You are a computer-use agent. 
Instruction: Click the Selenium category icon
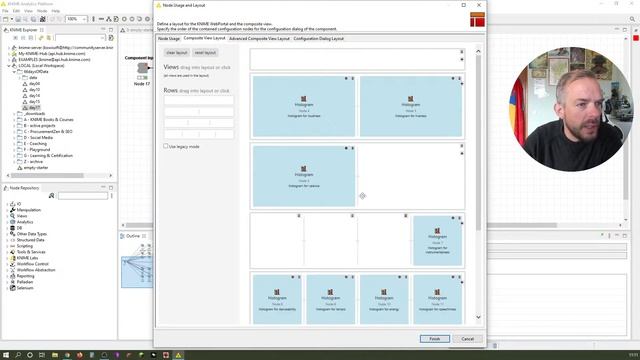[13, 288]
